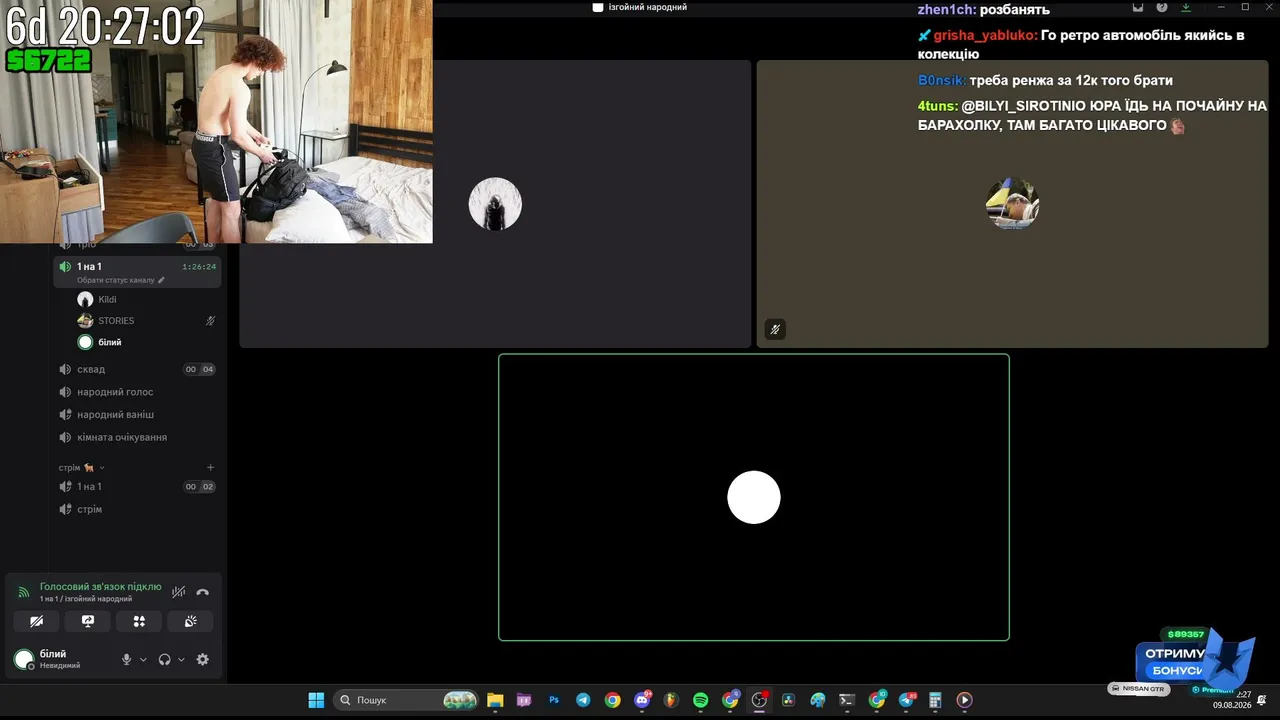Image resolution: width=1280 pixels, height=720 pixels.
Task: Open the Discord soundboard
Action: [190, 621]
